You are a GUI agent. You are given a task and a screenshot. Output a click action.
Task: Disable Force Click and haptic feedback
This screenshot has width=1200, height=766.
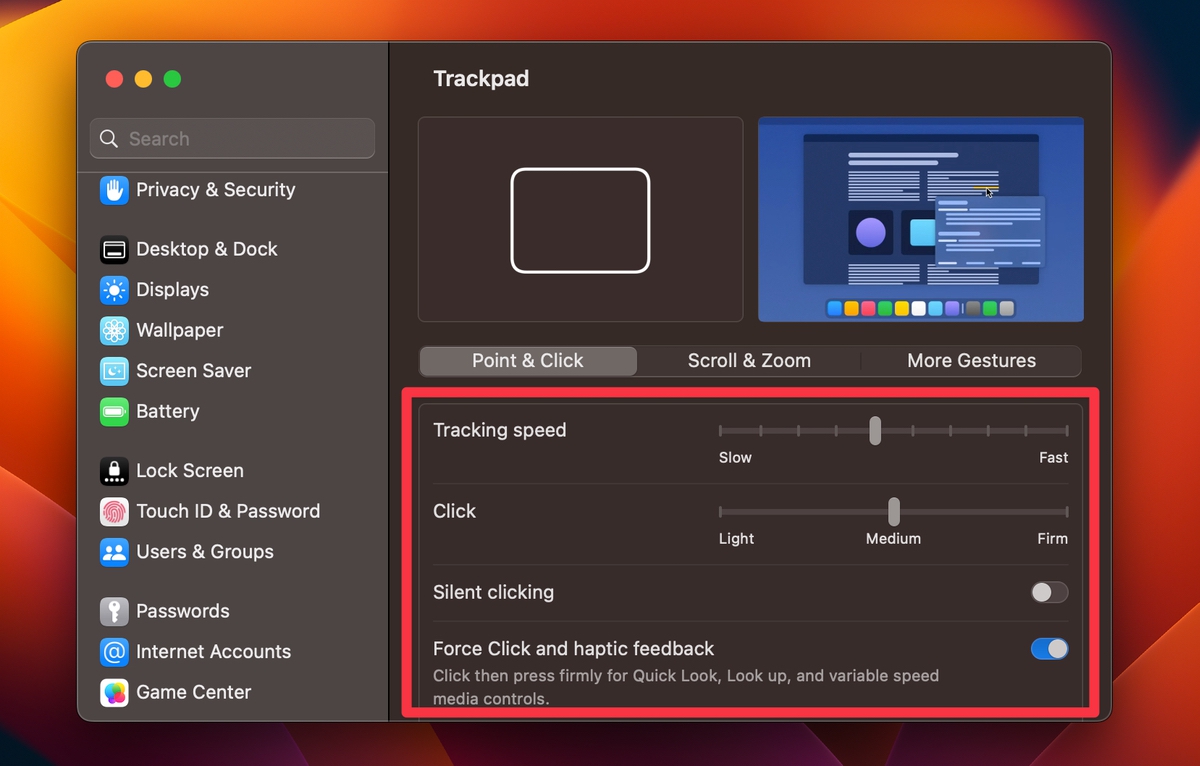coord(1048,648)
